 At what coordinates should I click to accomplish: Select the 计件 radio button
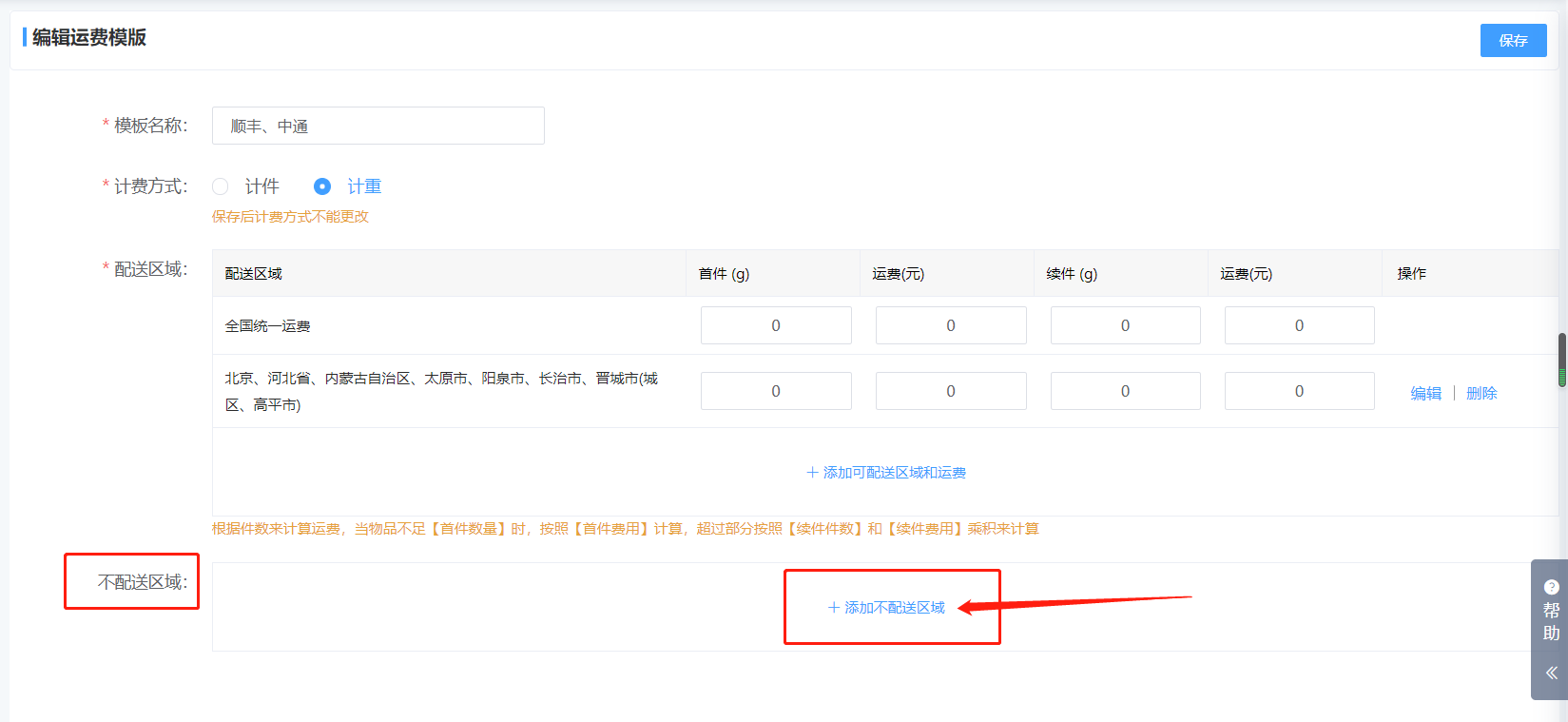pyautogui.click(x=221, y=186)
